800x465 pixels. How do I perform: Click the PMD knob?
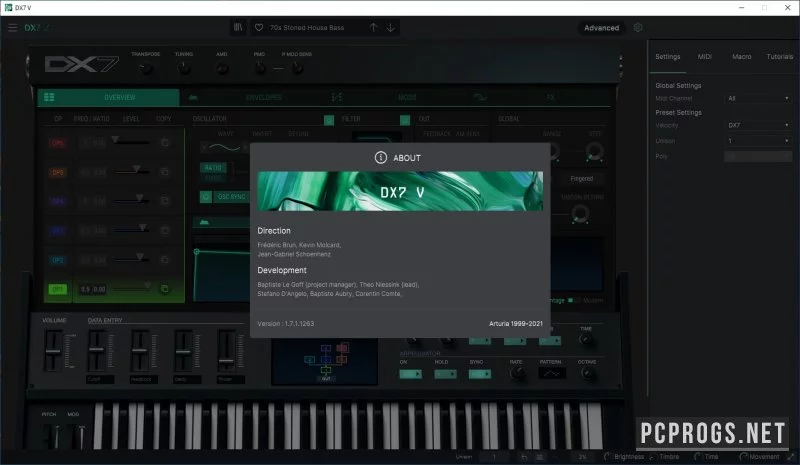260,68
